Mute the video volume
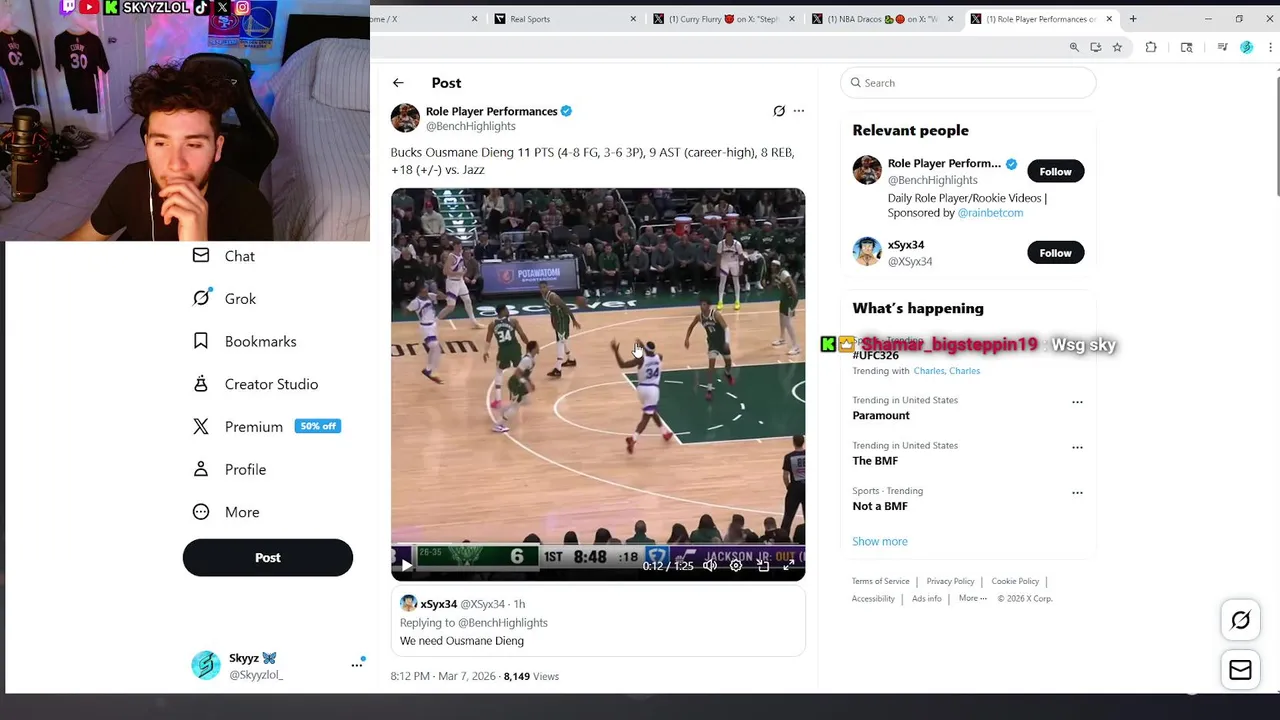1280x720 pixels. [710, 565]
